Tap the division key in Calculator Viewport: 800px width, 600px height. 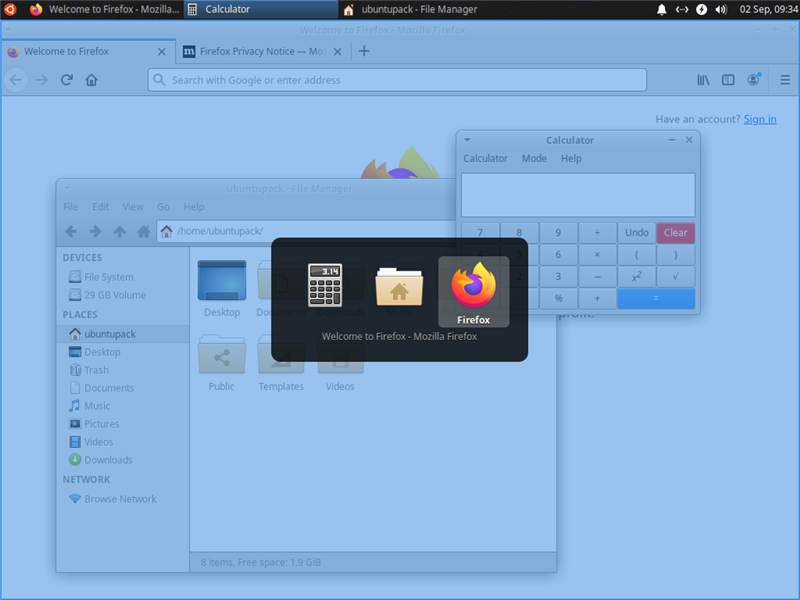597,233
